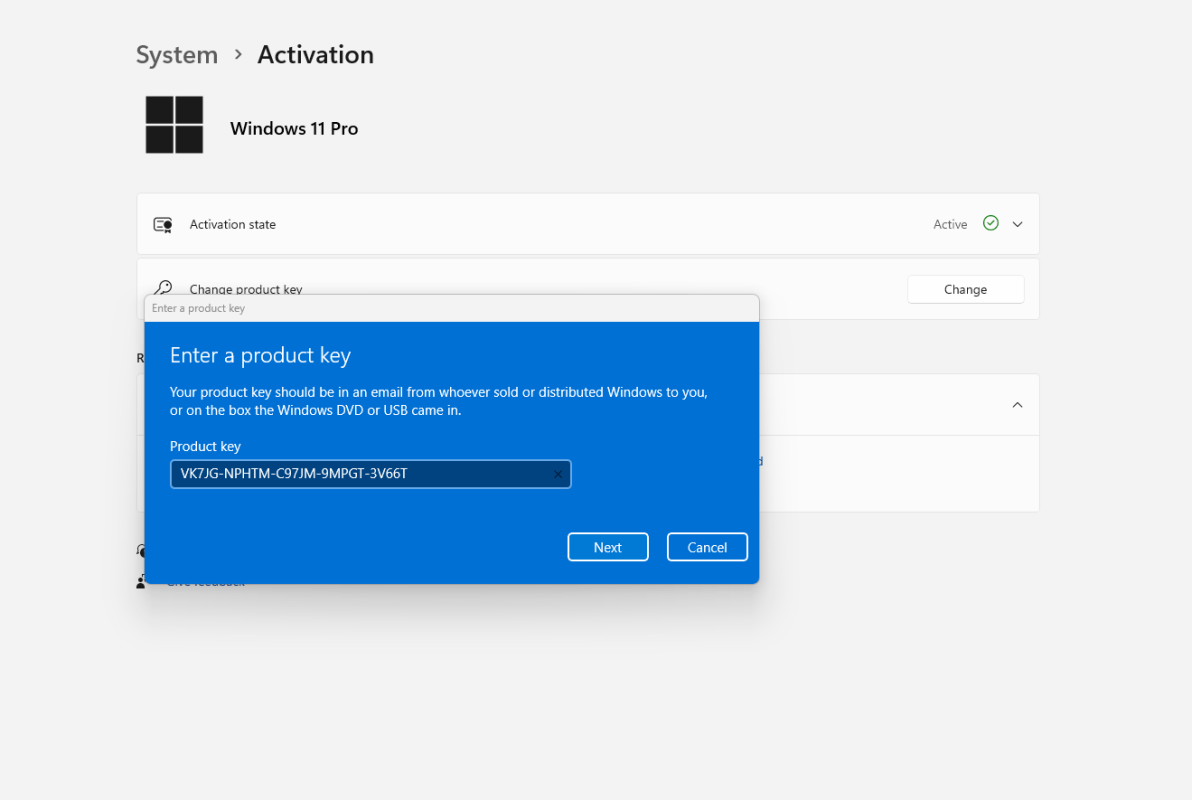This screenshot has height=800, width=1192.
Task: Click the Active status text
Action: pyautogui.click(x=950, y=224)
